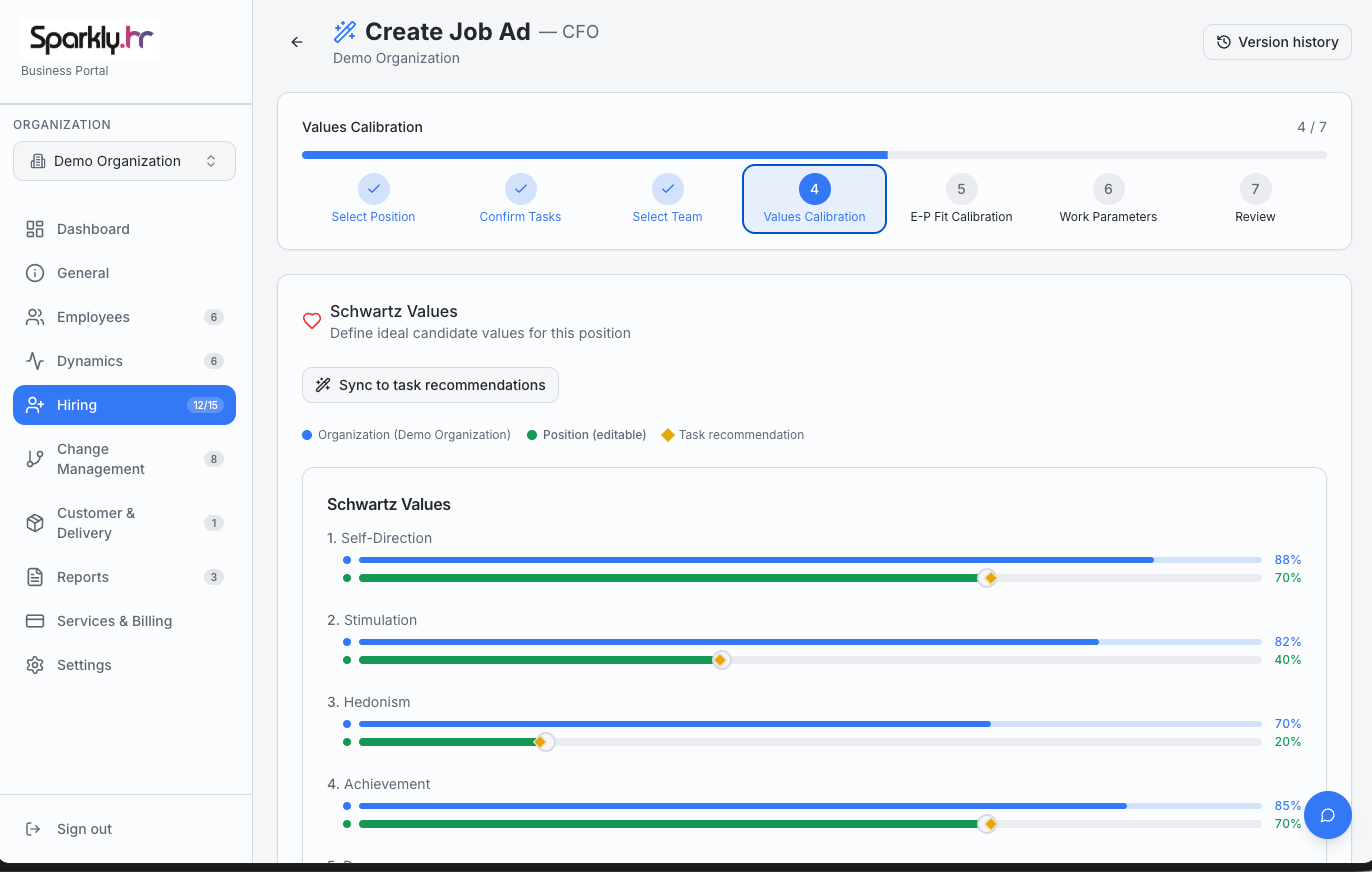
Task: Go to Employees in the sidebar
Action: click(x=124, y=317)
